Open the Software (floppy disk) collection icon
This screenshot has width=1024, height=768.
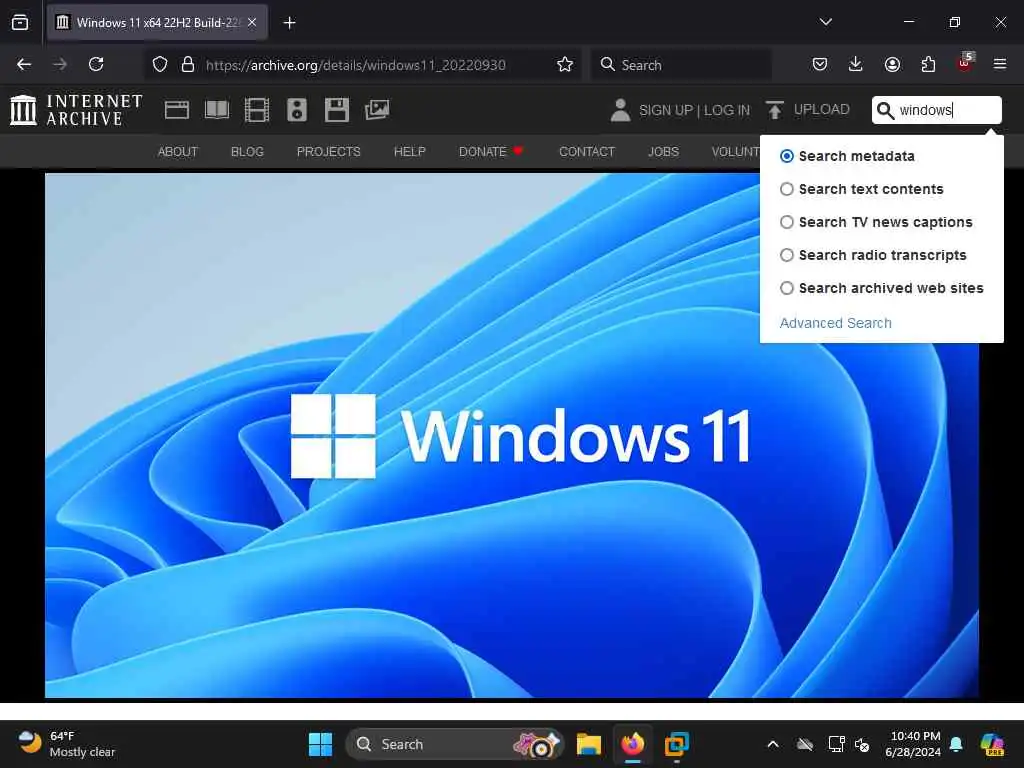337,110
